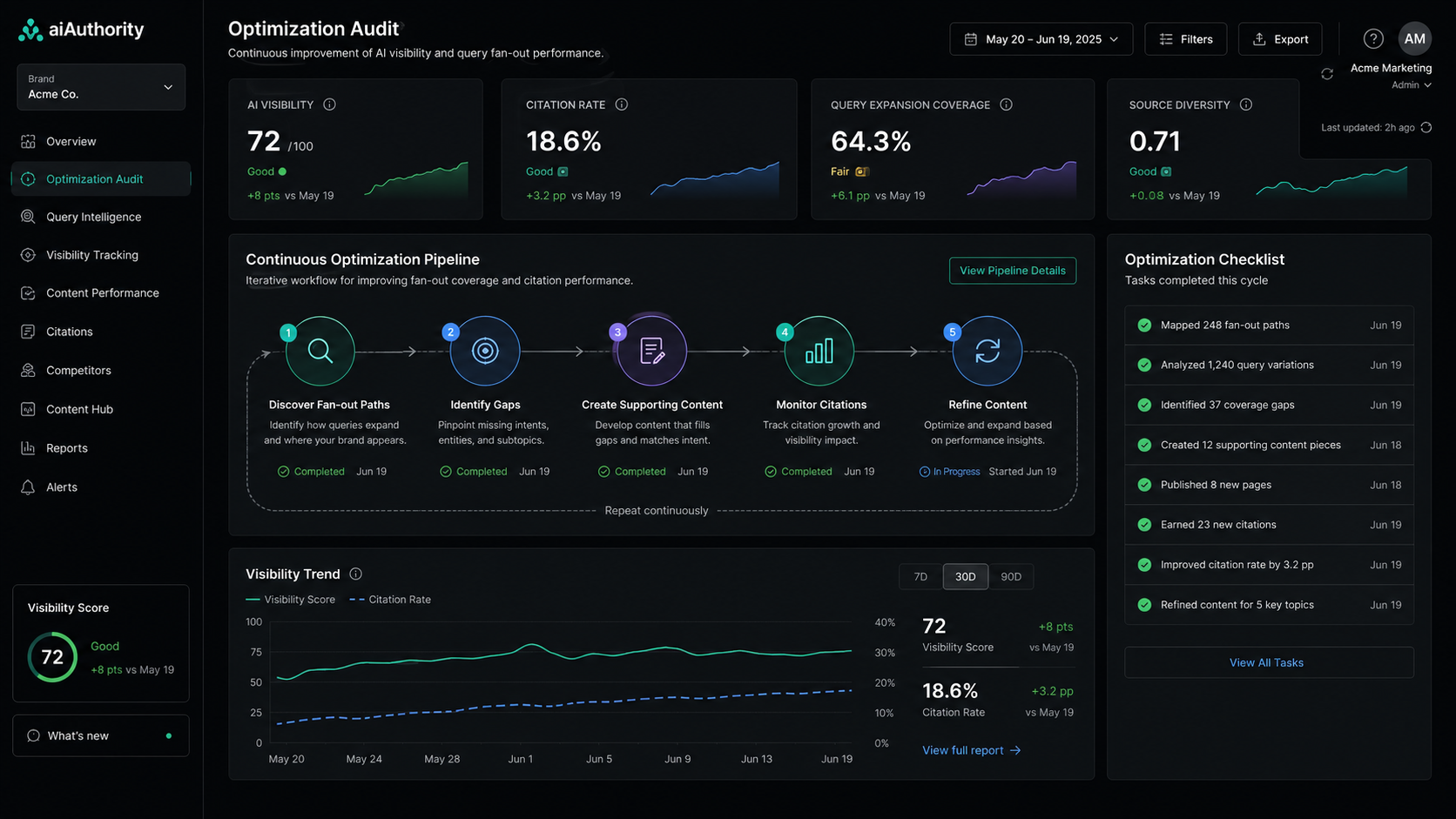This screenshot has height=819, width=1456.
Task: Click the Content Hub sidebar icon
Action: pyautogui.click(x=28, y=409)
